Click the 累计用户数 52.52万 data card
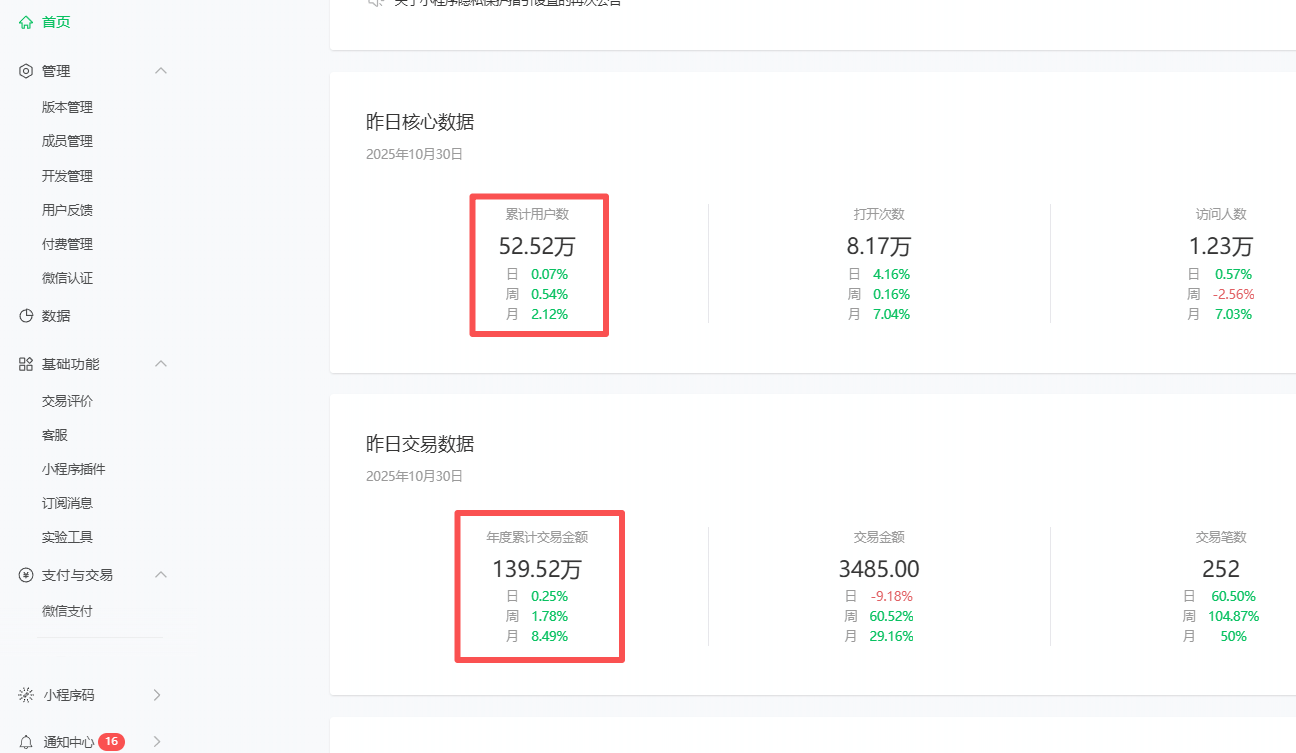This screenshot has width=1296, height=753. [538, 265]
